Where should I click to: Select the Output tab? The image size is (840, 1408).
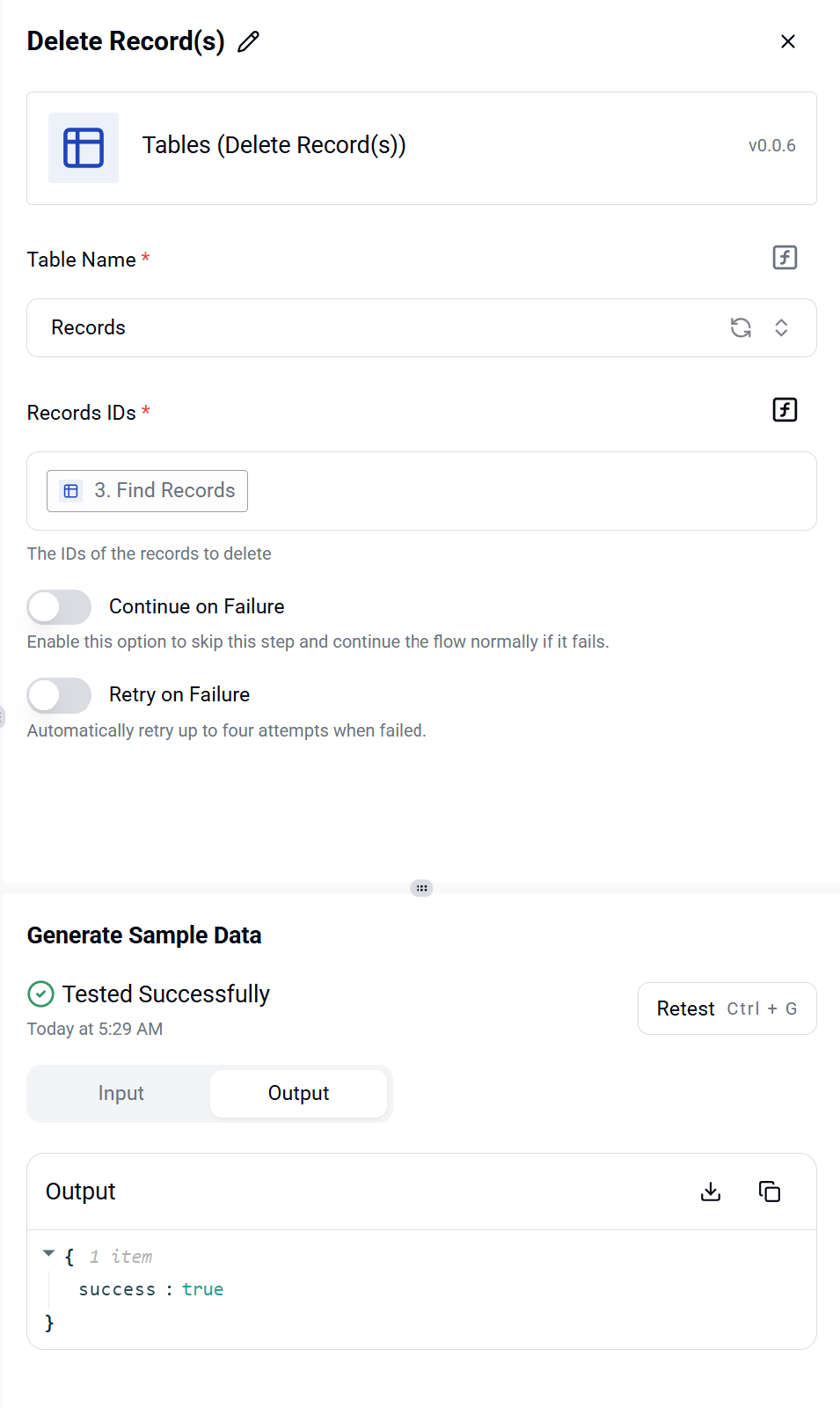click(299, 1094)
